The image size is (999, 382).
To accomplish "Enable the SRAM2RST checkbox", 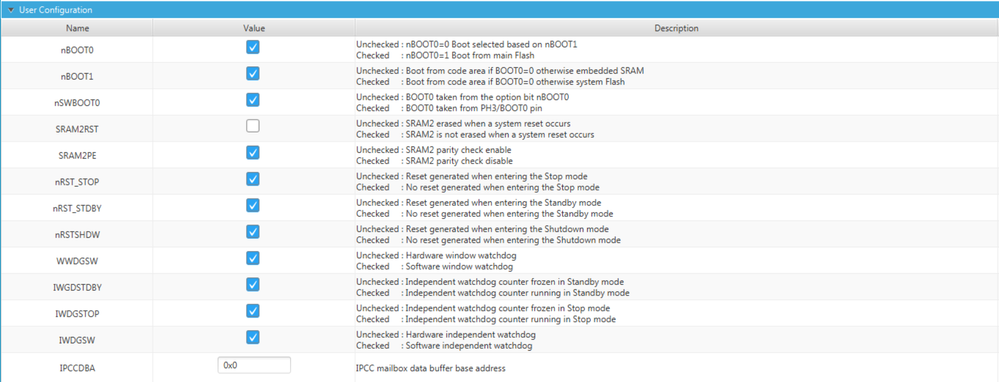I will pos(253,126).
